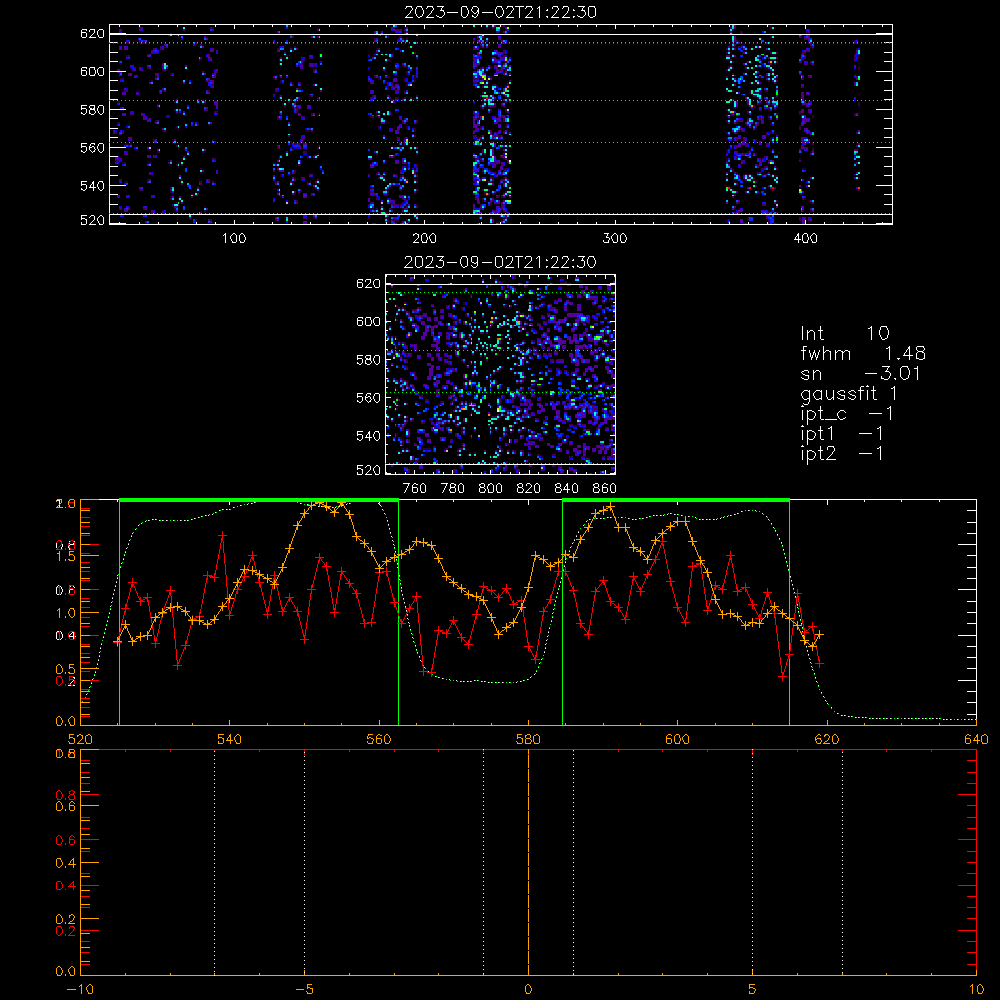This screenshot has height=1000, width=1000.
Task: Click the red curve peak near 539
Action: 222,536
